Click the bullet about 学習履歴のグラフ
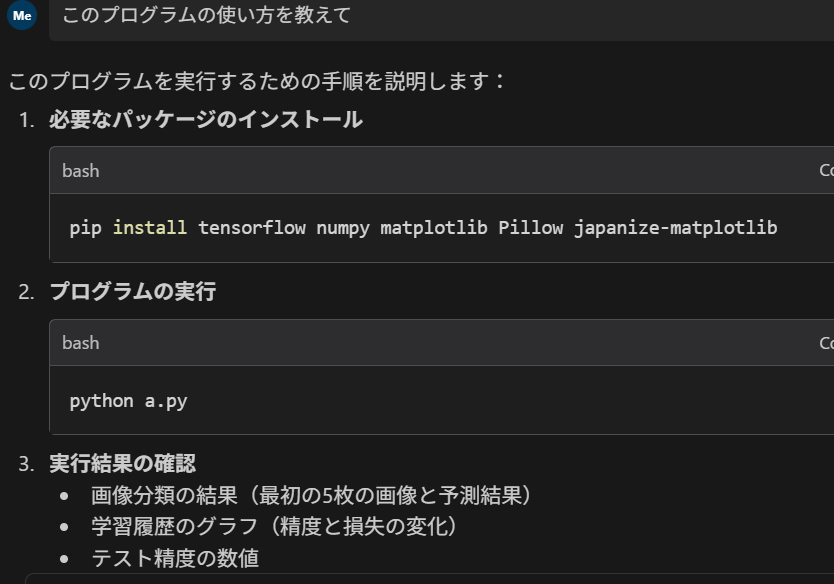The width and height of the screenshot is (834, 584). 274,527
